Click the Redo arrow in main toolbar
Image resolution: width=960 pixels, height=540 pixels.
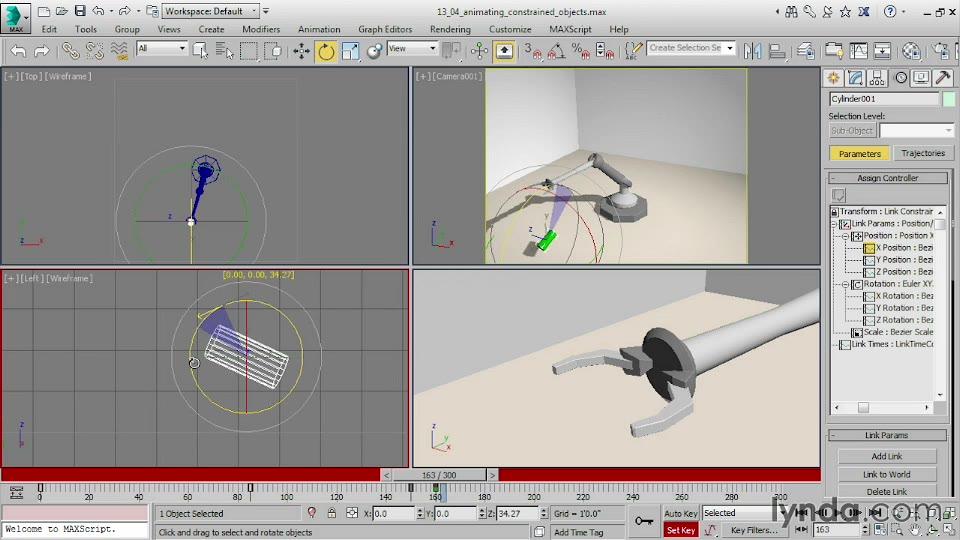(42, 51)
